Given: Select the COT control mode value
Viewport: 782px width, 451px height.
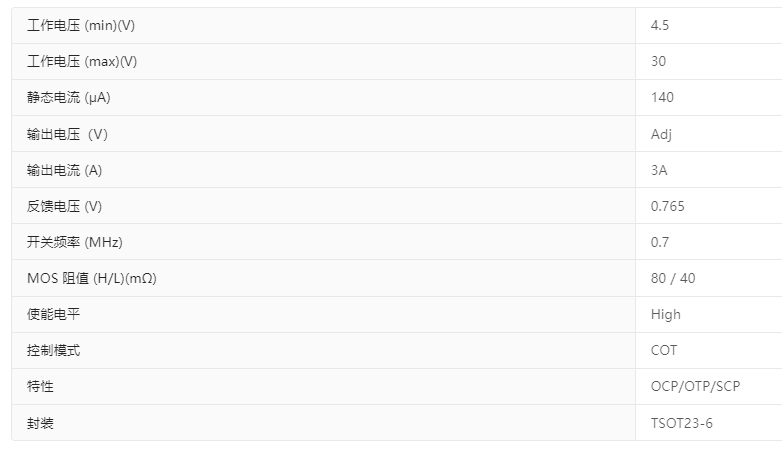Looking at the screenshot, I should pyautogui.click(x=664, y=350).
